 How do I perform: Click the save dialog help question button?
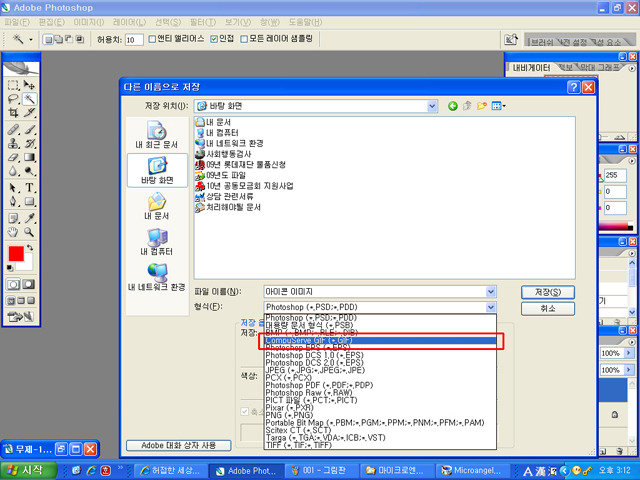tap(573, 87)
